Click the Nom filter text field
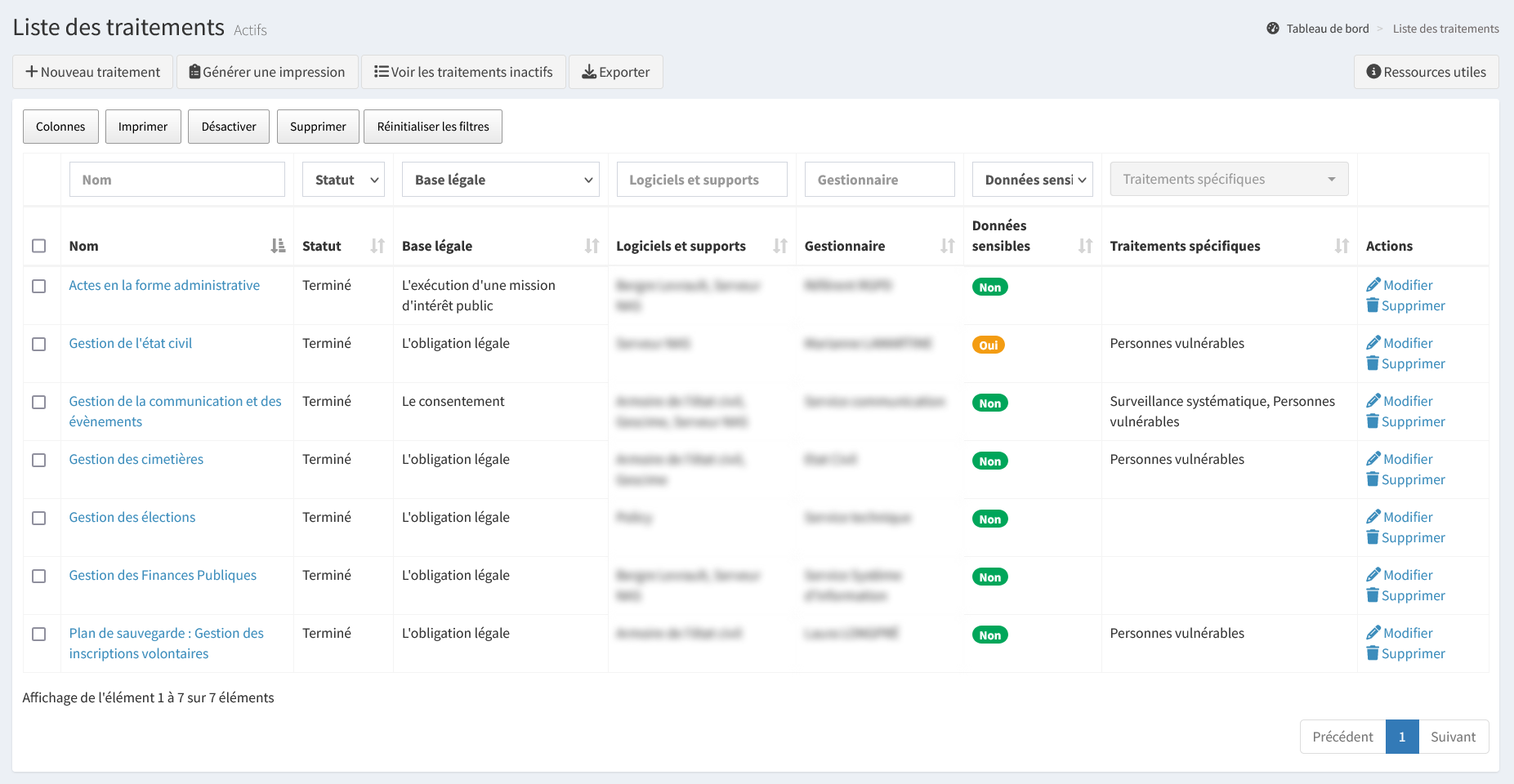Image resolution: width=1514 pixels, height=784 pixels. (x=177, y=180)
